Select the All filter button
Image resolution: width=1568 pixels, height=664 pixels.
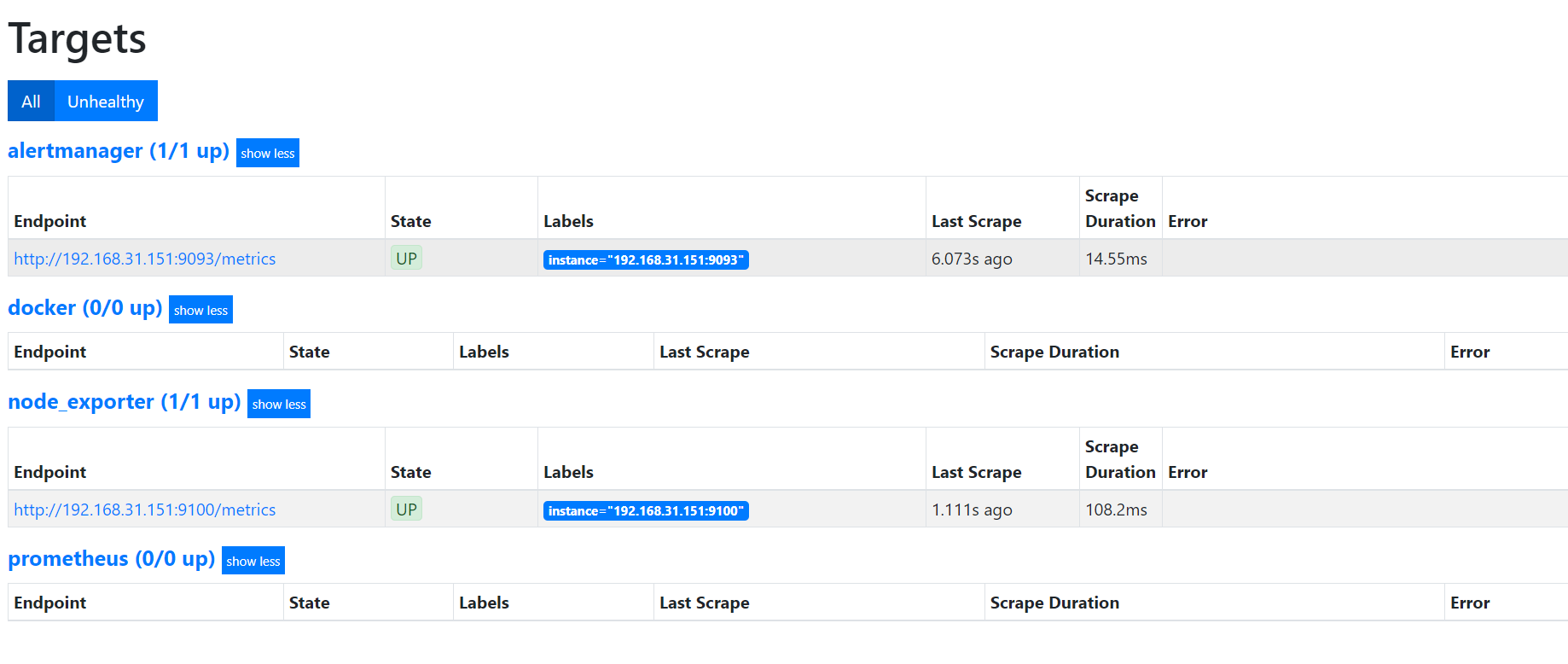pos(31,101)
